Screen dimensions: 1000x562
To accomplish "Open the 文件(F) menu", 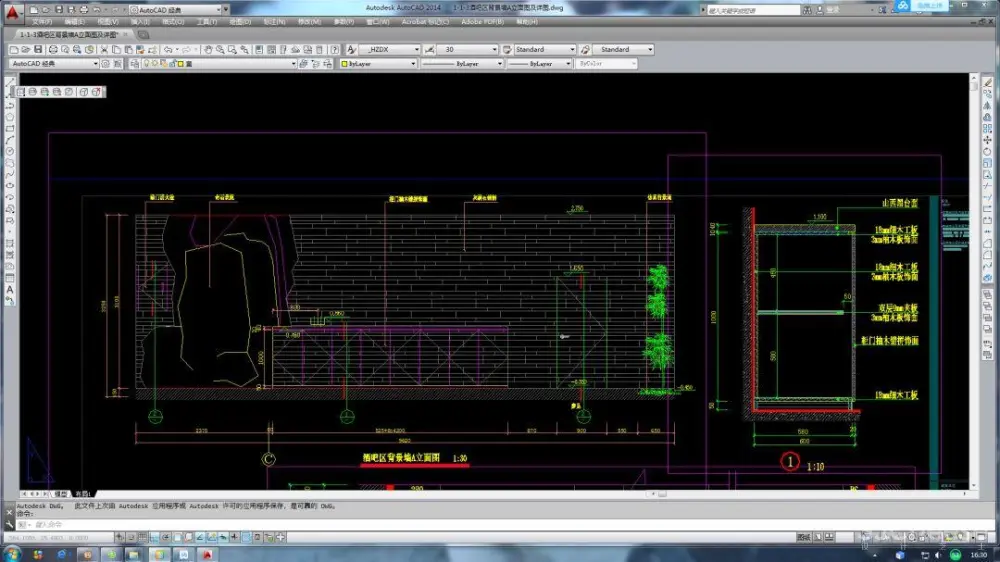I will (x=41, y=21).
